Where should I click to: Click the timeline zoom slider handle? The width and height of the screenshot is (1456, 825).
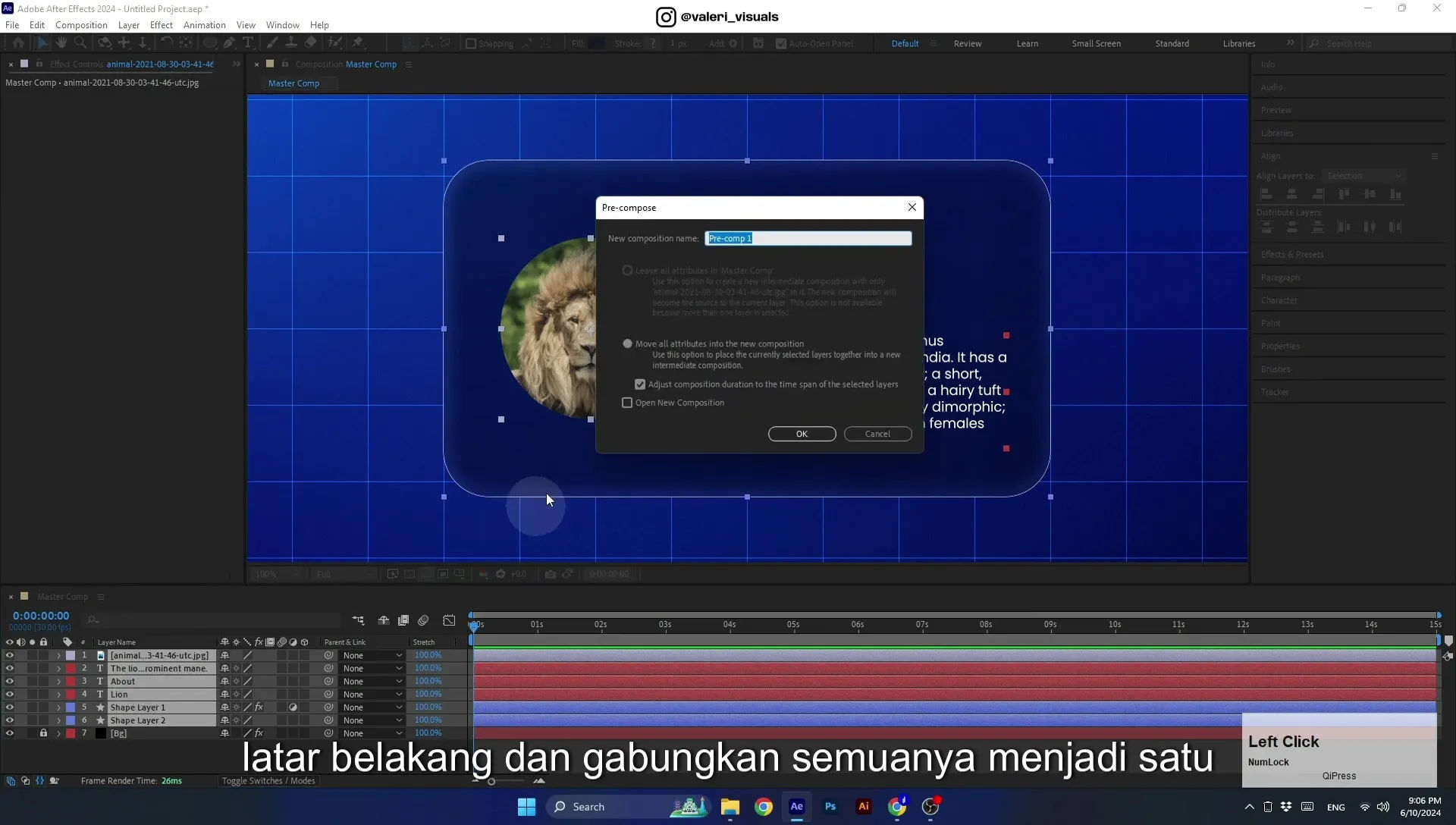491,781
